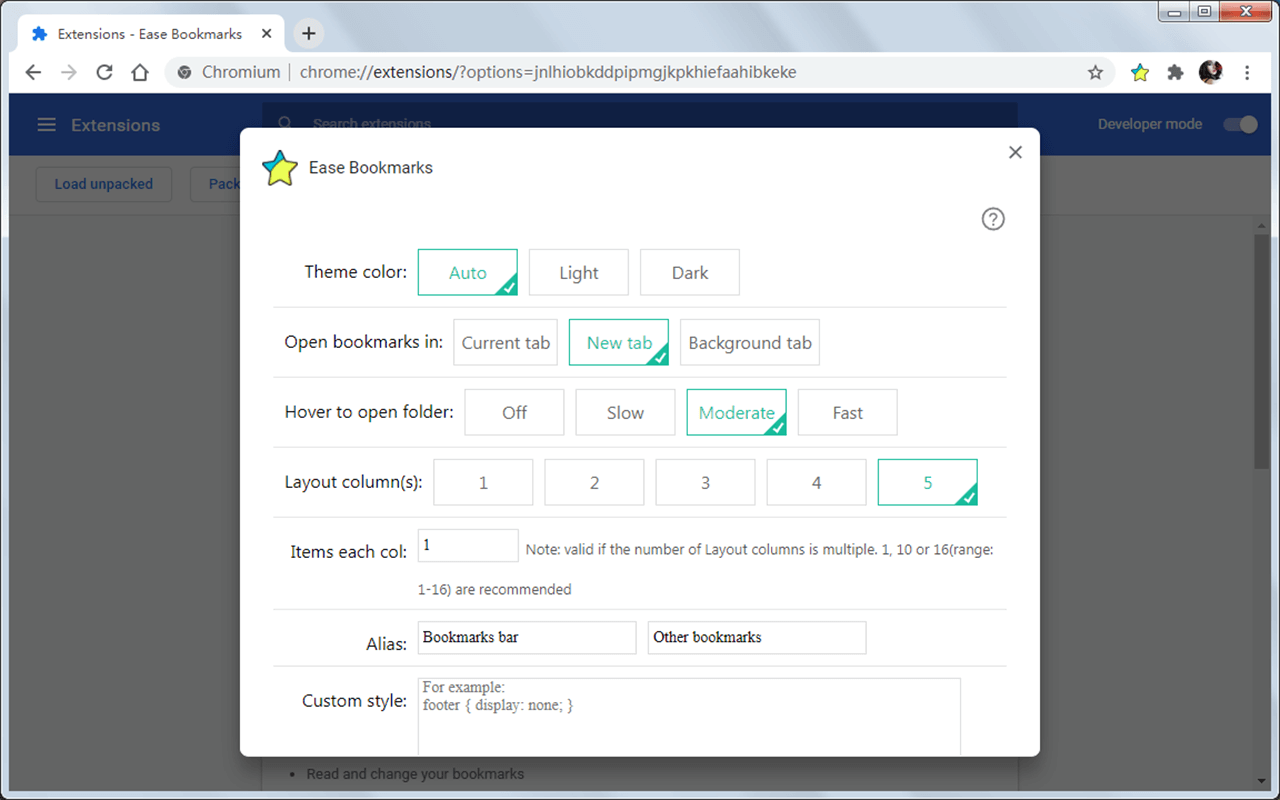This screenshot has height=800, width=1280.
Task: Go to the home page
Action: (x=140, y=72)
